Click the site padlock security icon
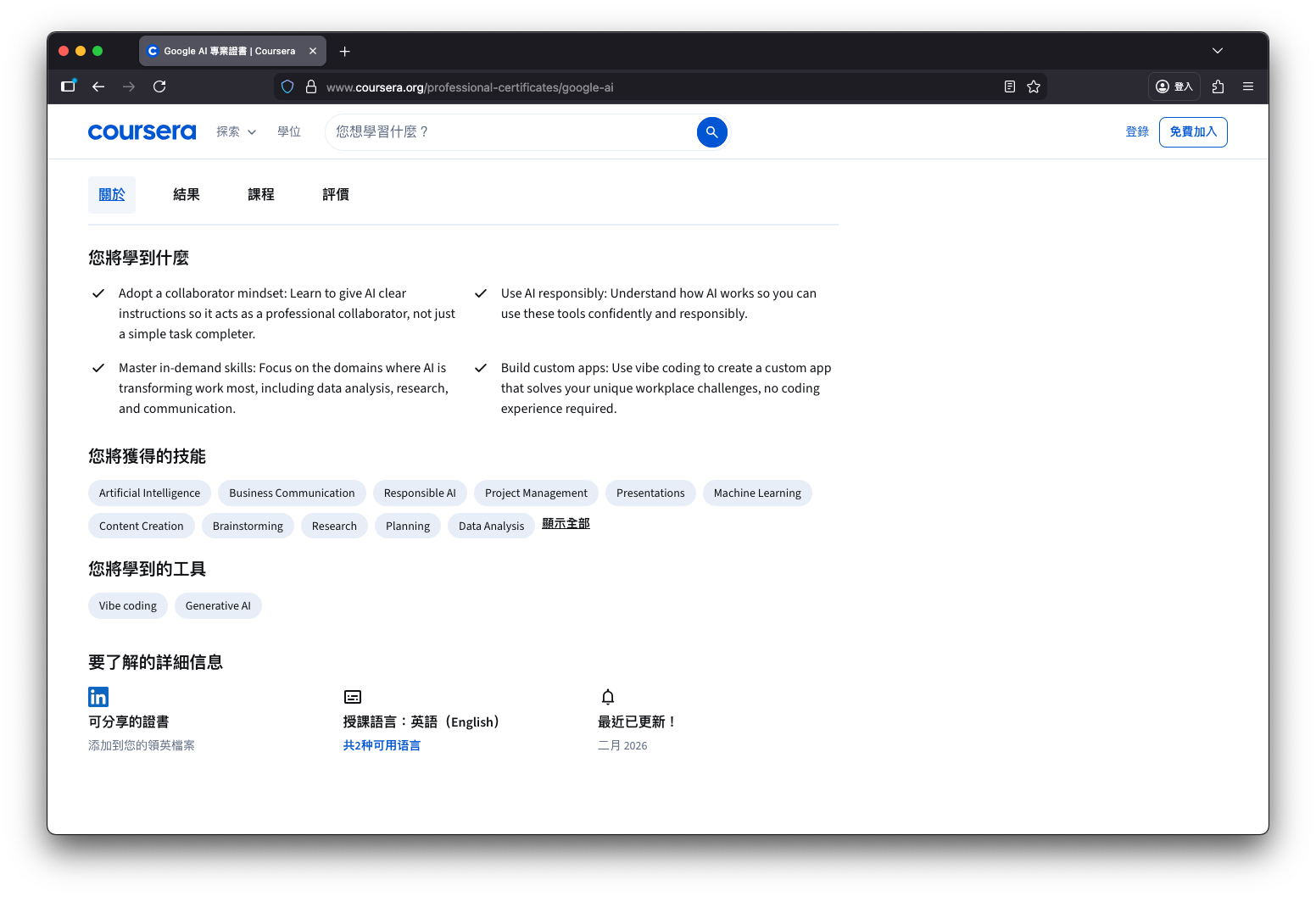The width and height of the screenshot is (1316, 897). point(311,86)
